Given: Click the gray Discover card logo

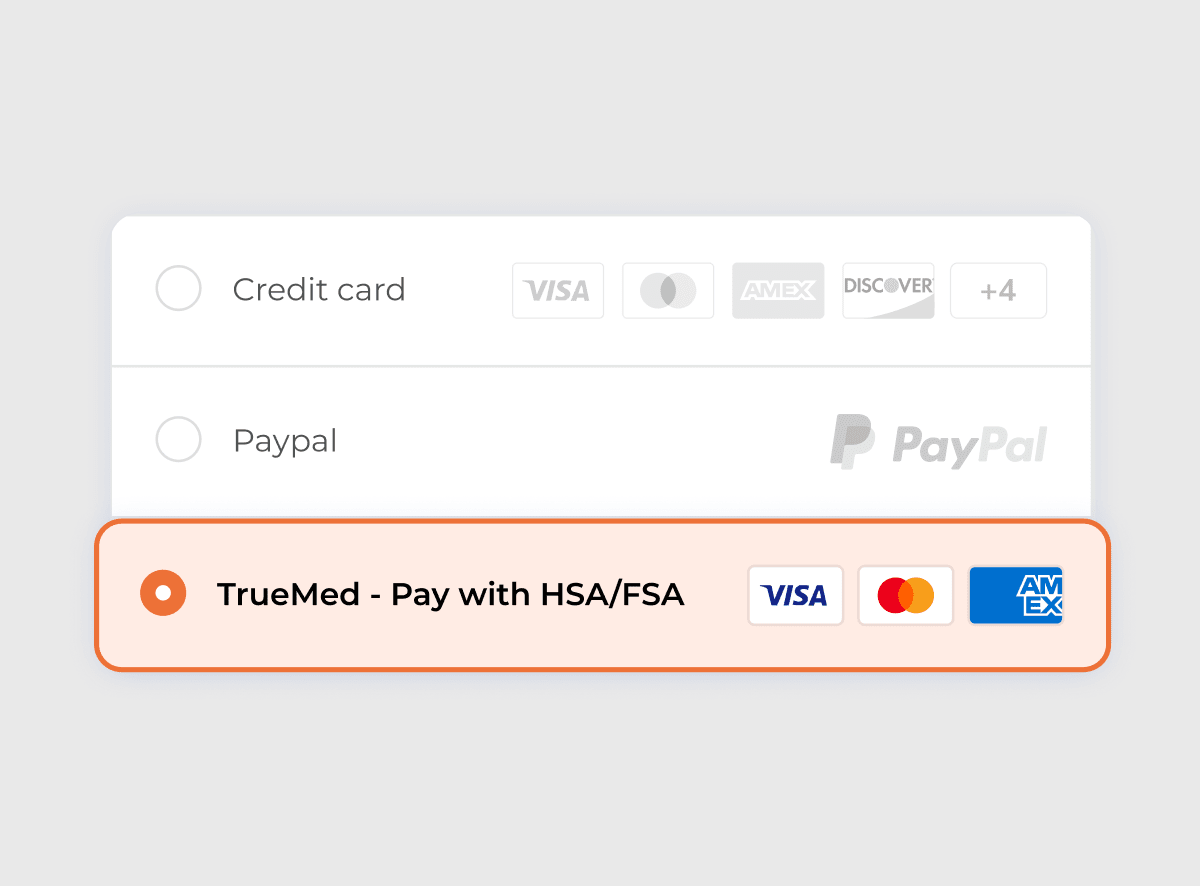Looking at the screenshot, I should [888, 291].
